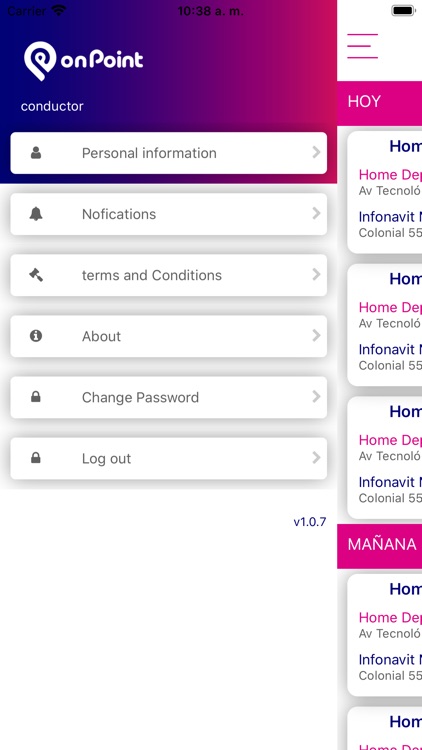Open Nofications via its right chevron

click(316, 214)
